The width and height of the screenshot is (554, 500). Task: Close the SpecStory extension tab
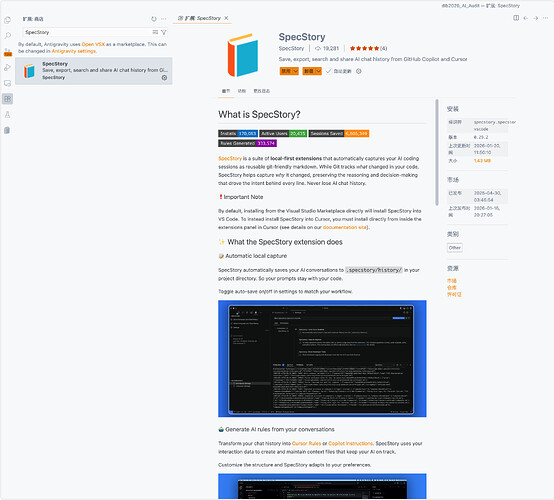(226, 18)
